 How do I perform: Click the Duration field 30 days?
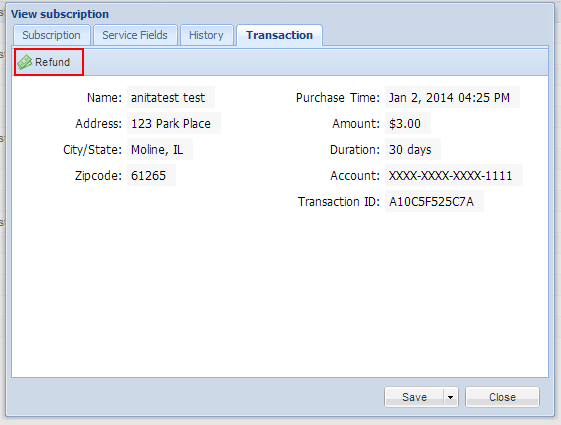413,149
